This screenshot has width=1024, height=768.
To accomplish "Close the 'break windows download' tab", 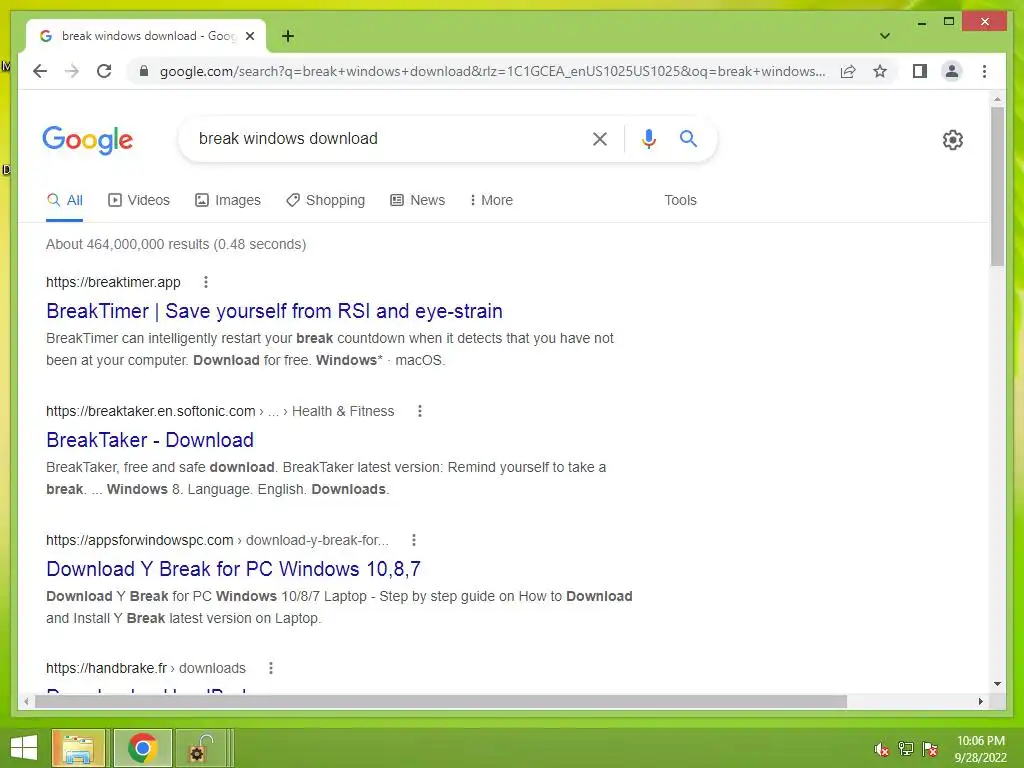I will [249, 36].
